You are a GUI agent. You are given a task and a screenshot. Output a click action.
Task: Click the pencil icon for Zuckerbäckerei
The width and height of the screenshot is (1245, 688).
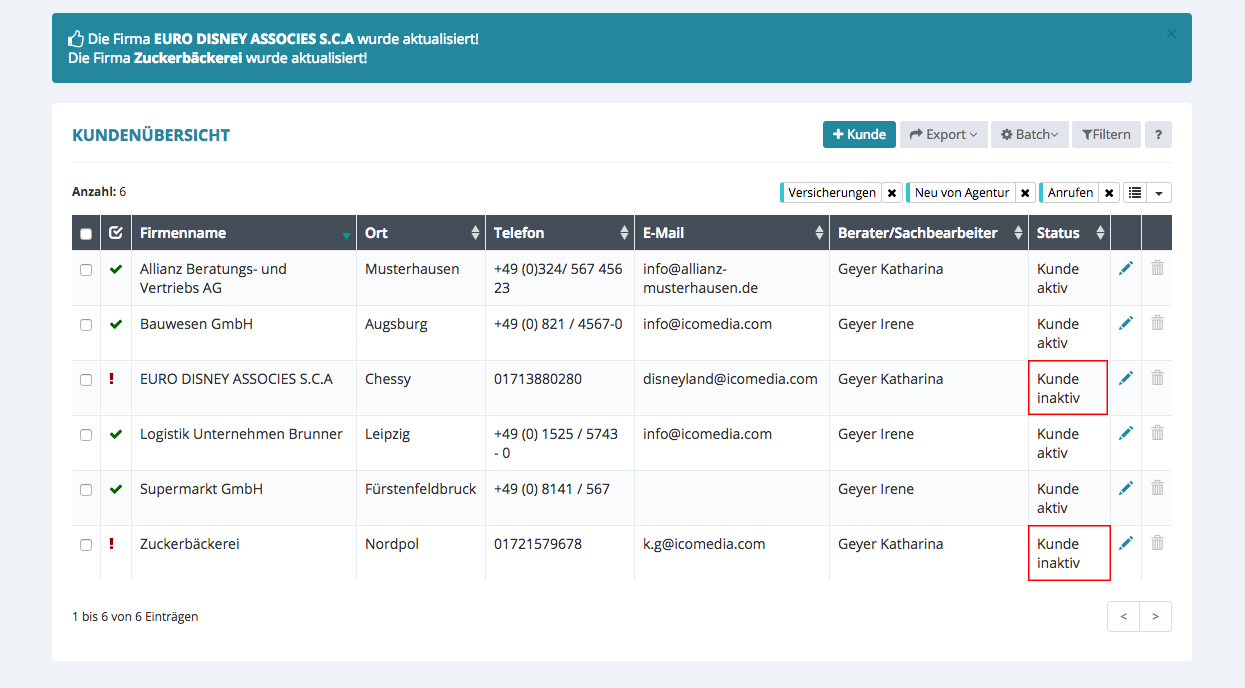1126,543
